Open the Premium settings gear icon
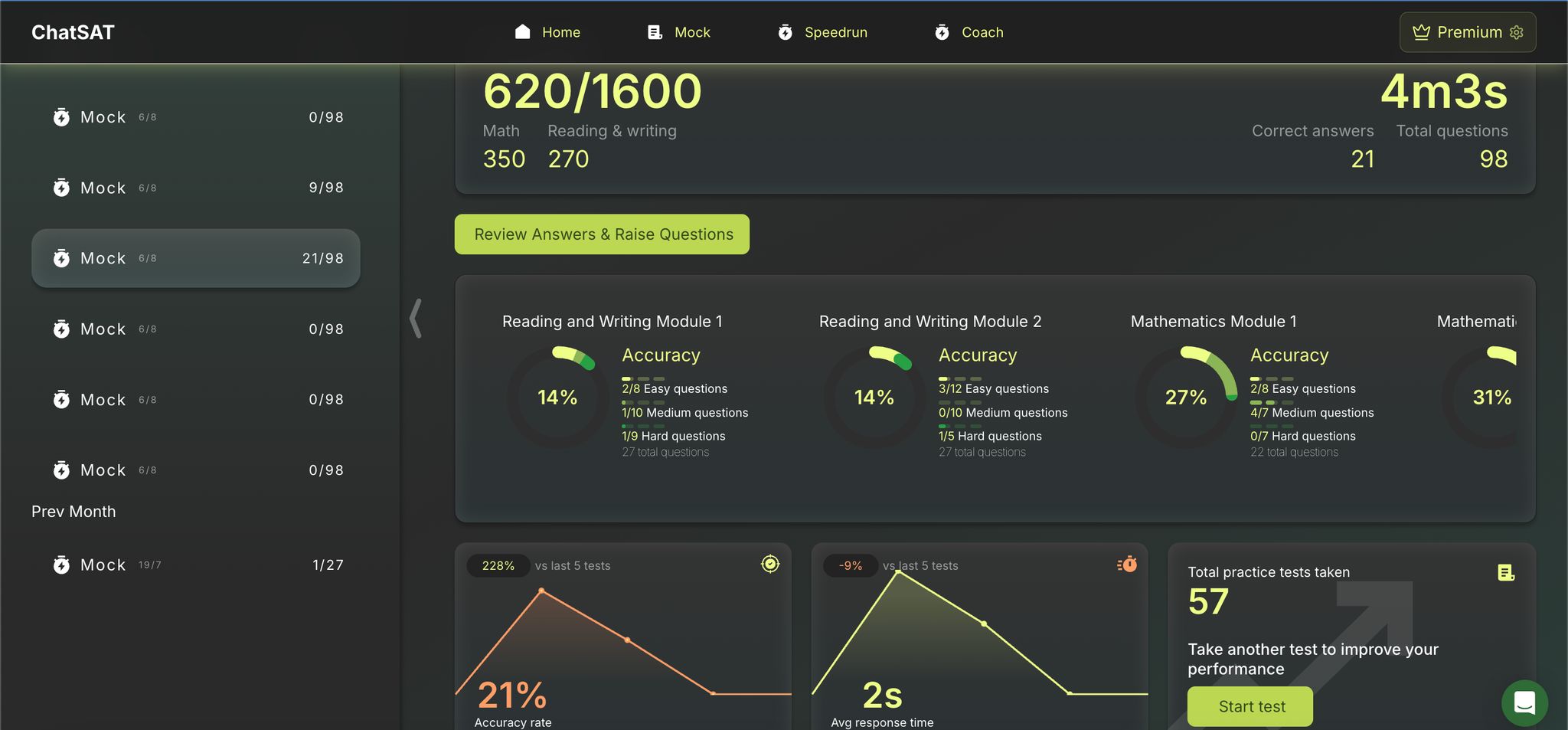1568x730 pixels. 1517,32
